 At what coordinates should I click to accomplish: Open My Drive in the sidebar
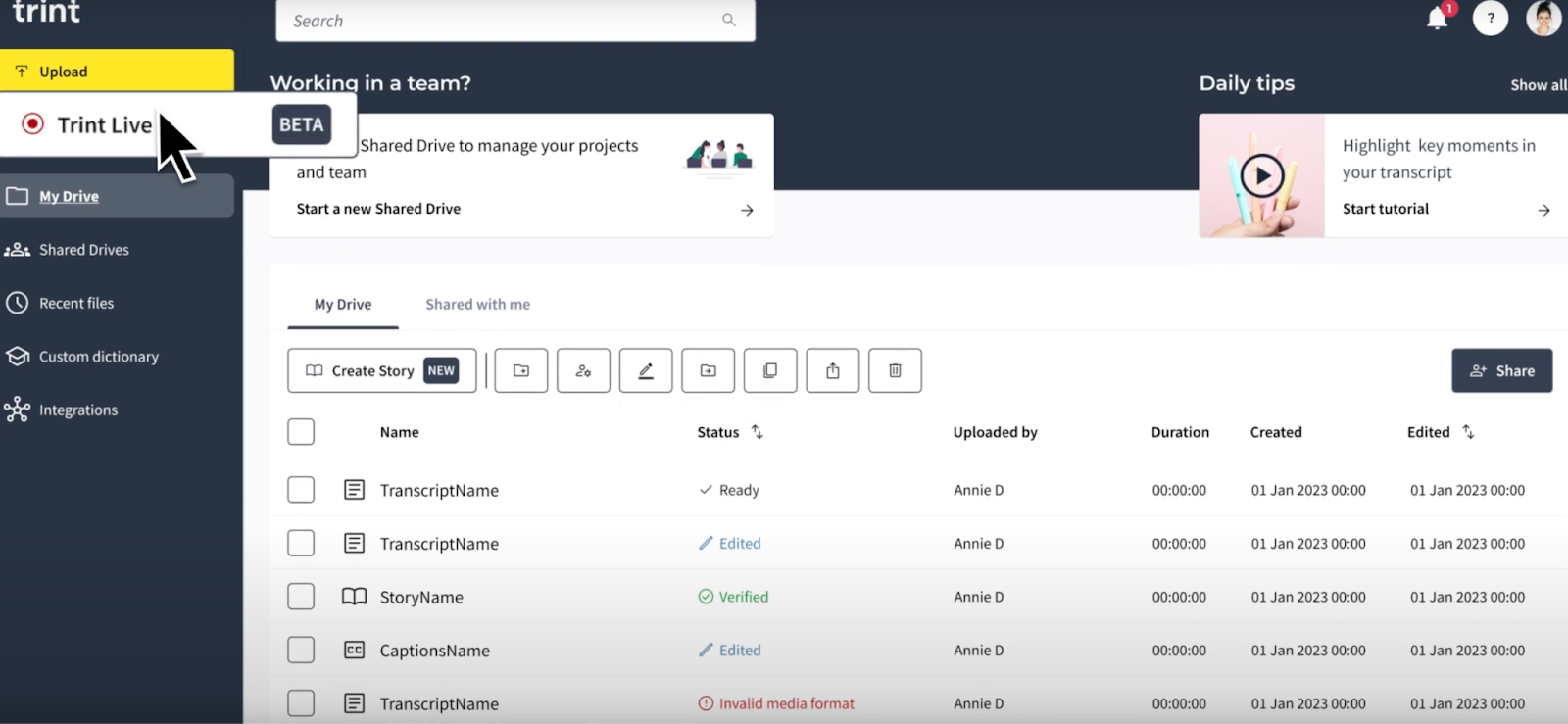tap(118, 196)
